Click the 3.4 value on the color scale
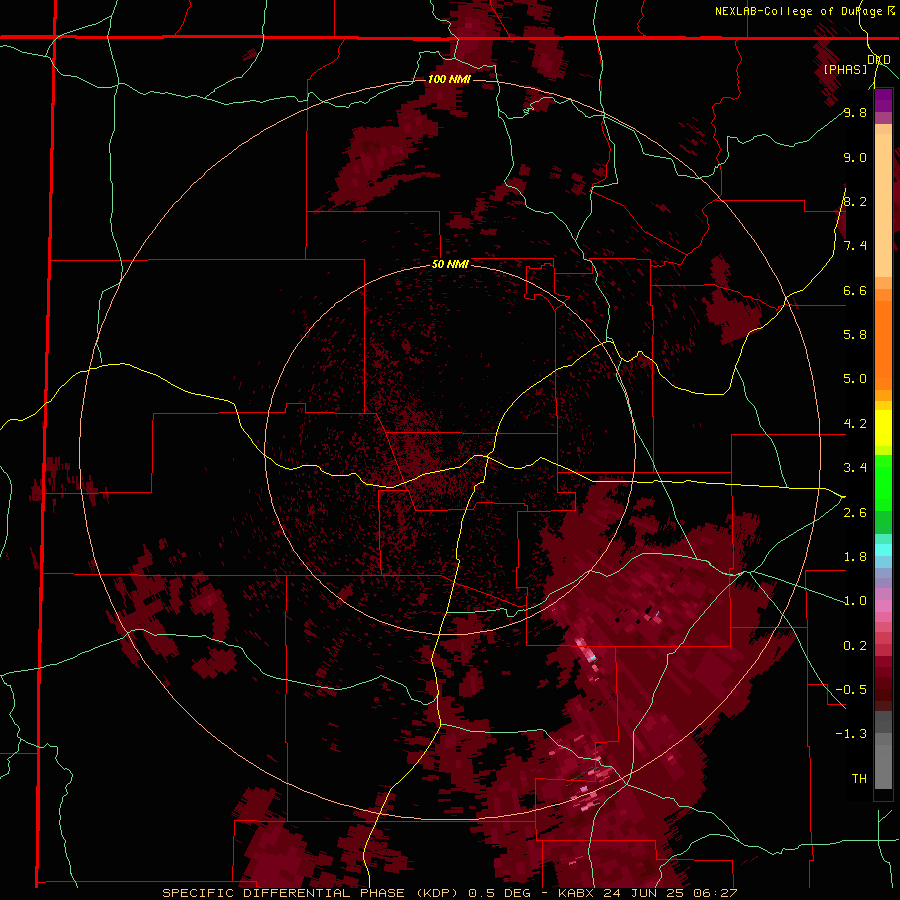 click(855, 468)
